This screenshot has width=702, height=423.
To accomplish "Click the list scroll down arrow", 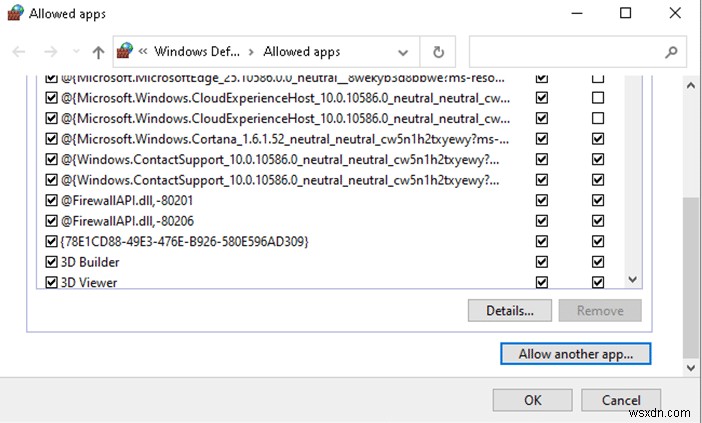I will [632, 281].
